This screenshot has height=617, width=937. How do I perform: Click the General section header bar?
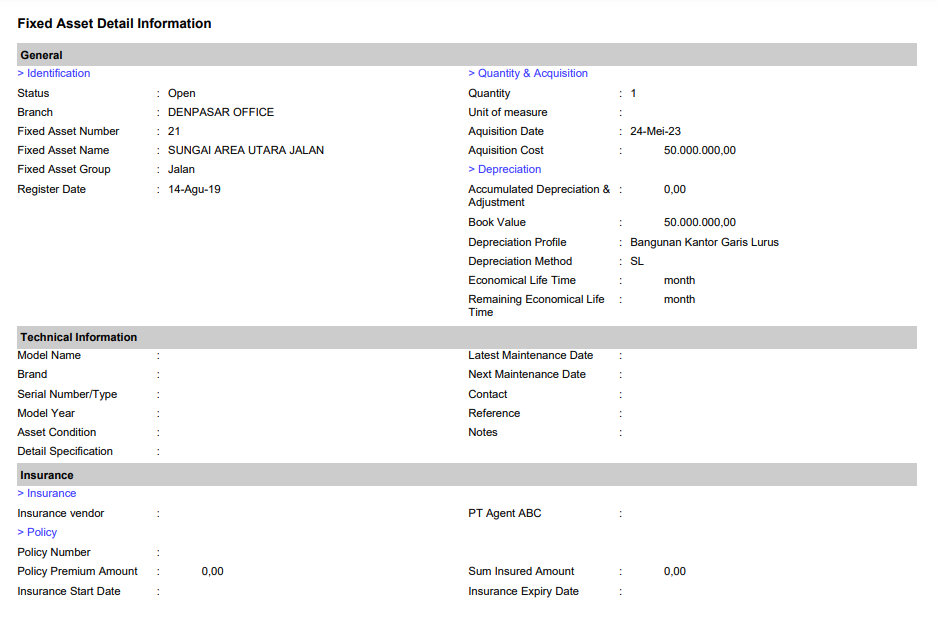(x=467, y=55)
